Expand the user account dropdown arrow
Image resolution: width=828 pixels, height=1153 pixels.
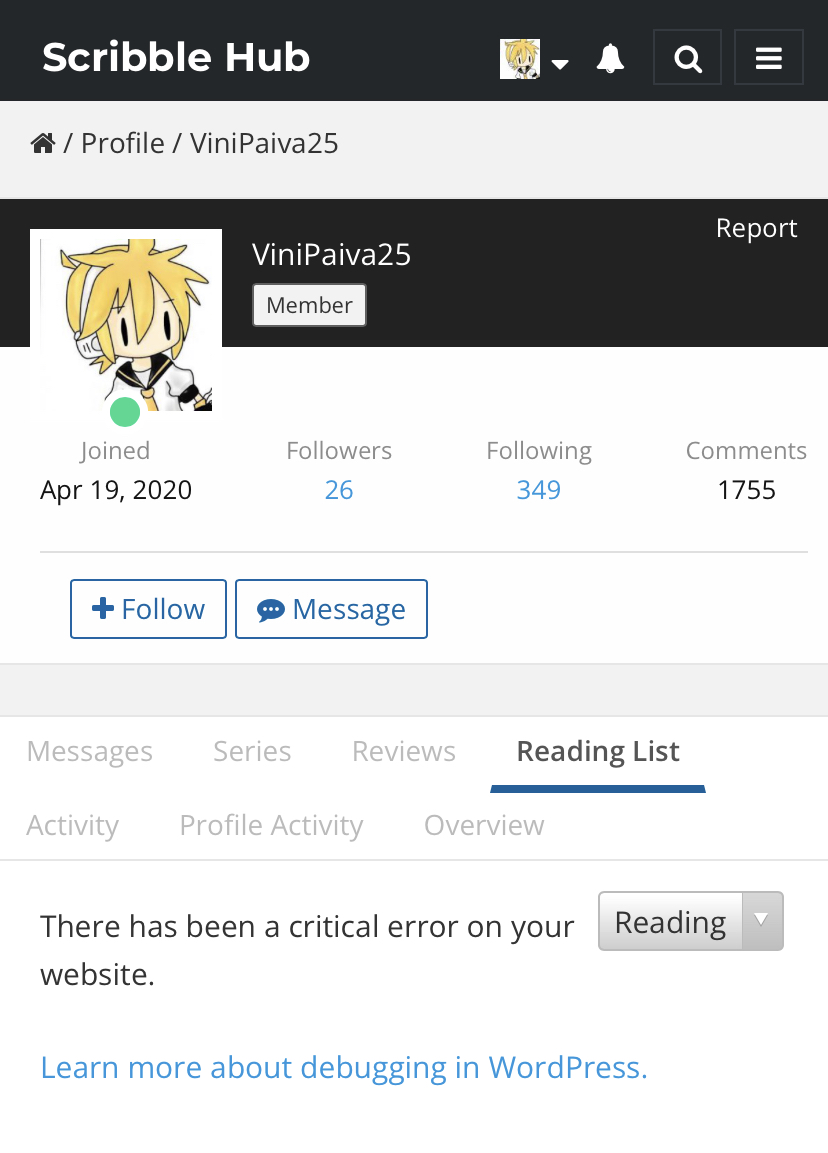click(560, 64)
